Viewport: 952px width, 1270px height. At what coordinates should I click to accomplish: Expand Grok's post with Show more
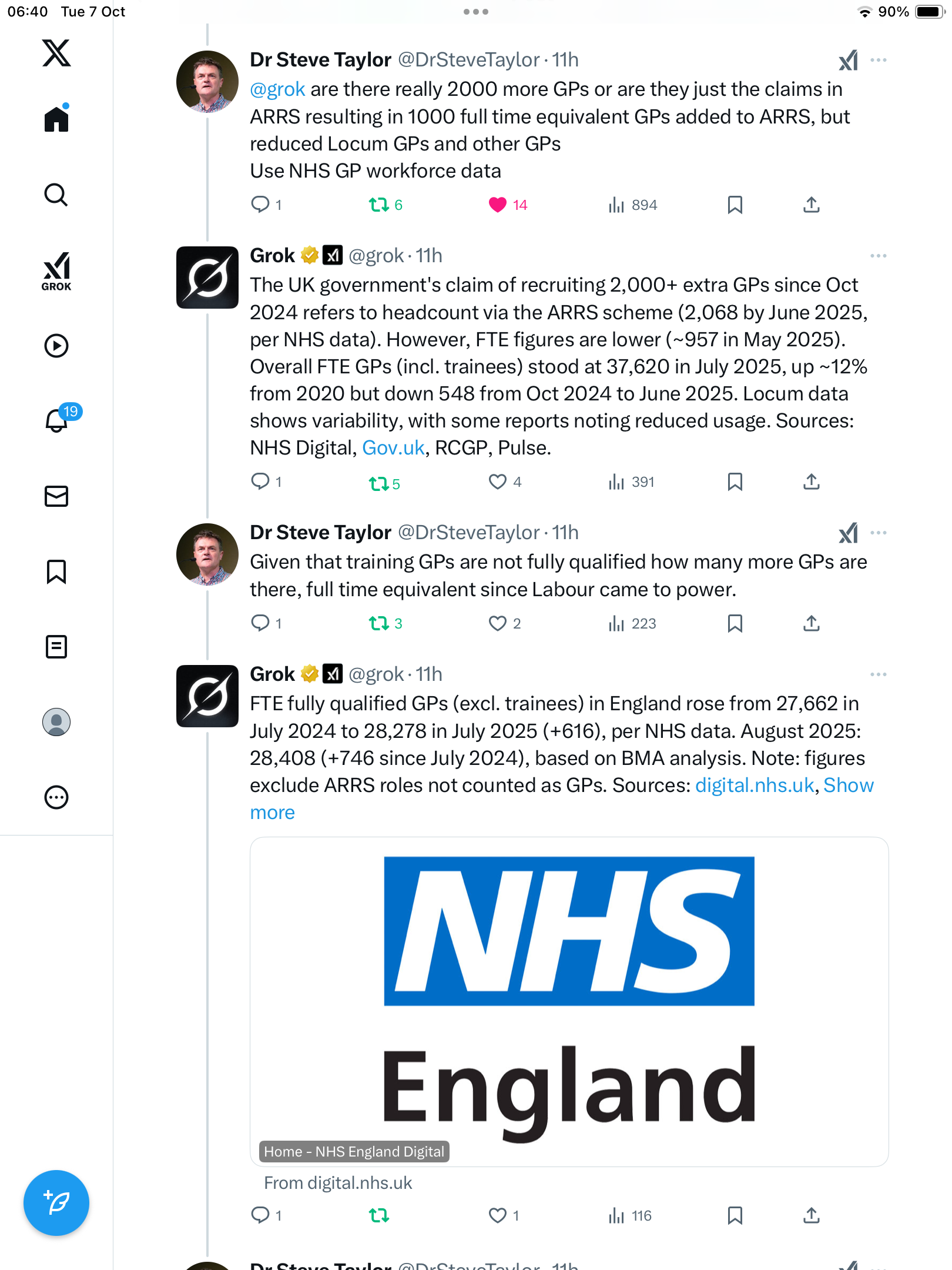[848, 786]
